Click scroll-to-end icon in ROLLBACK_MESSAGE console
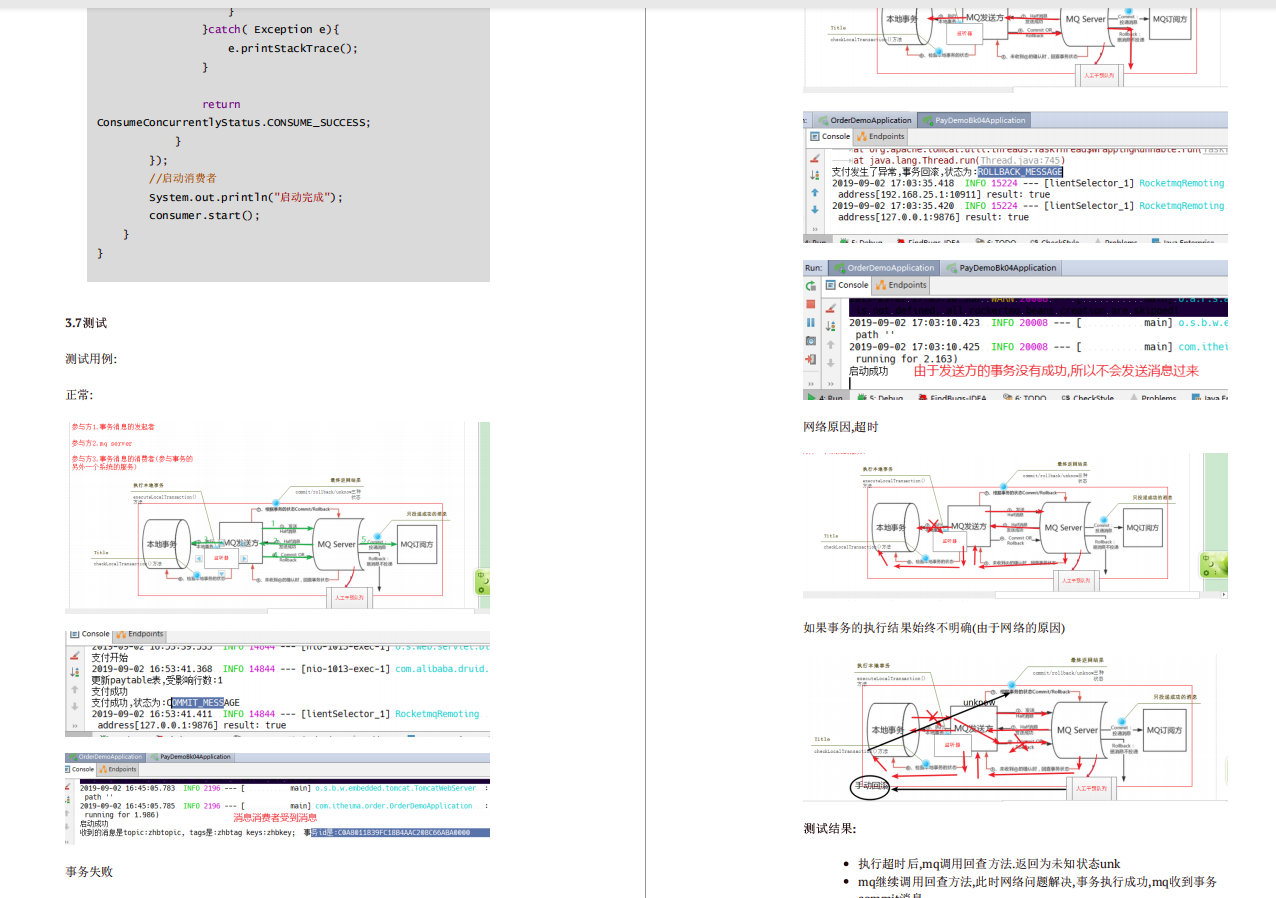The width and height of the screenshot is (1276, 898). tap(814, 175)
